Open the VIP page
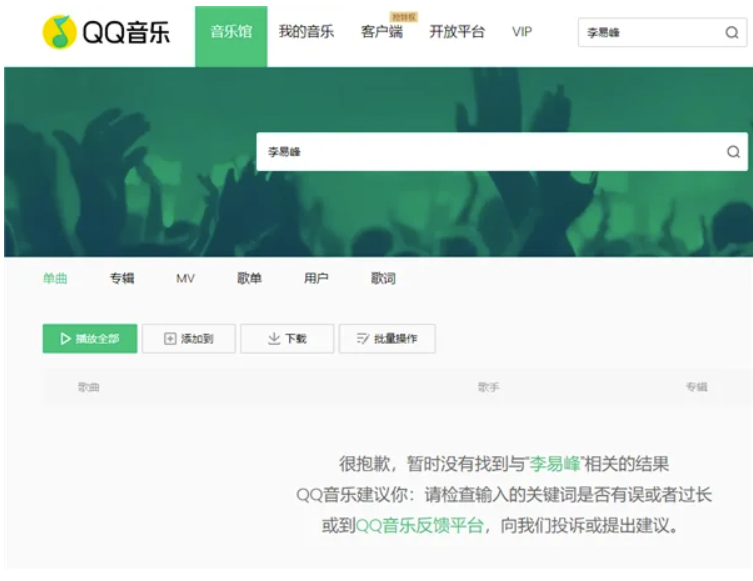753x581 pixels. (x=522, y=32)
